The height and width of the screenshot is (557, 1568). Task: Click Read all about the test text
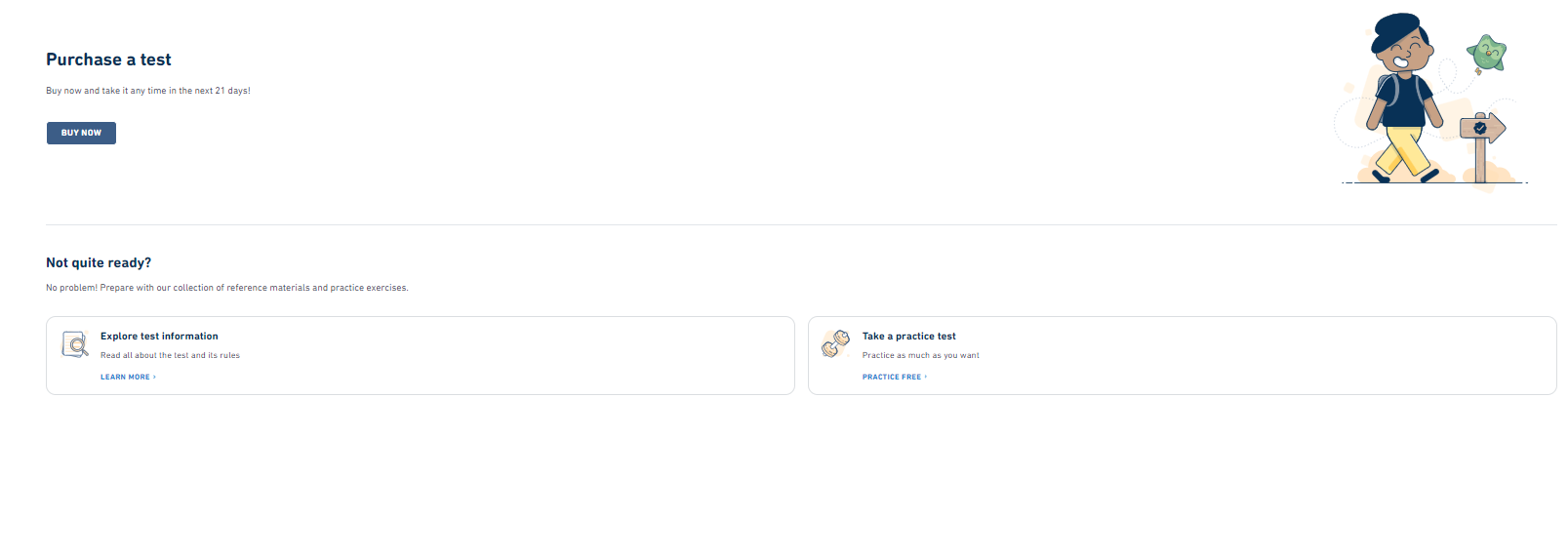pyautogui.click(x=170, y=355)
